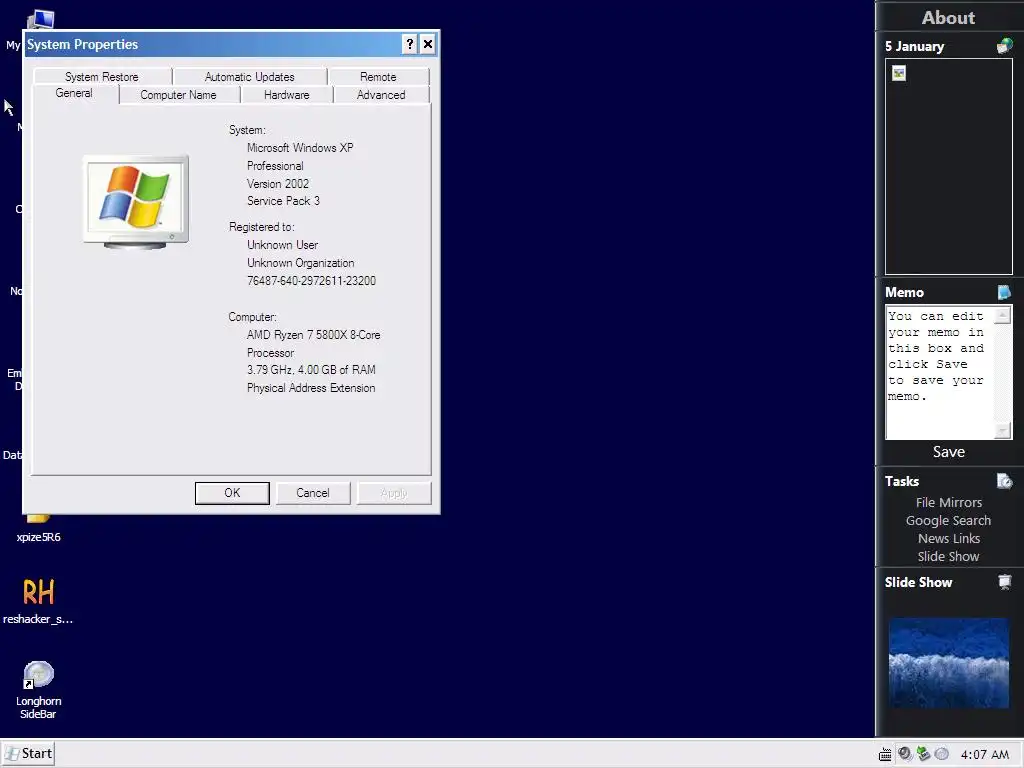Click the Memo panel note icon
Image resolution: width=1024 pixels, height=768 pixels.
pyautogui.click(x=1004, y=292)
